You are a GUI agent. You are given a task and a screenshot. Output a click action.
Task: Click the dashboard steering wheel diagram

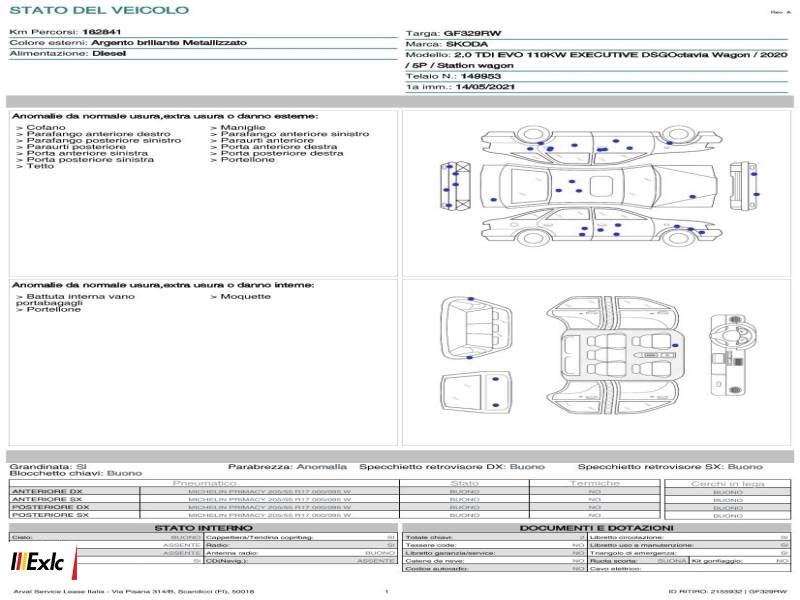(733, 355)
